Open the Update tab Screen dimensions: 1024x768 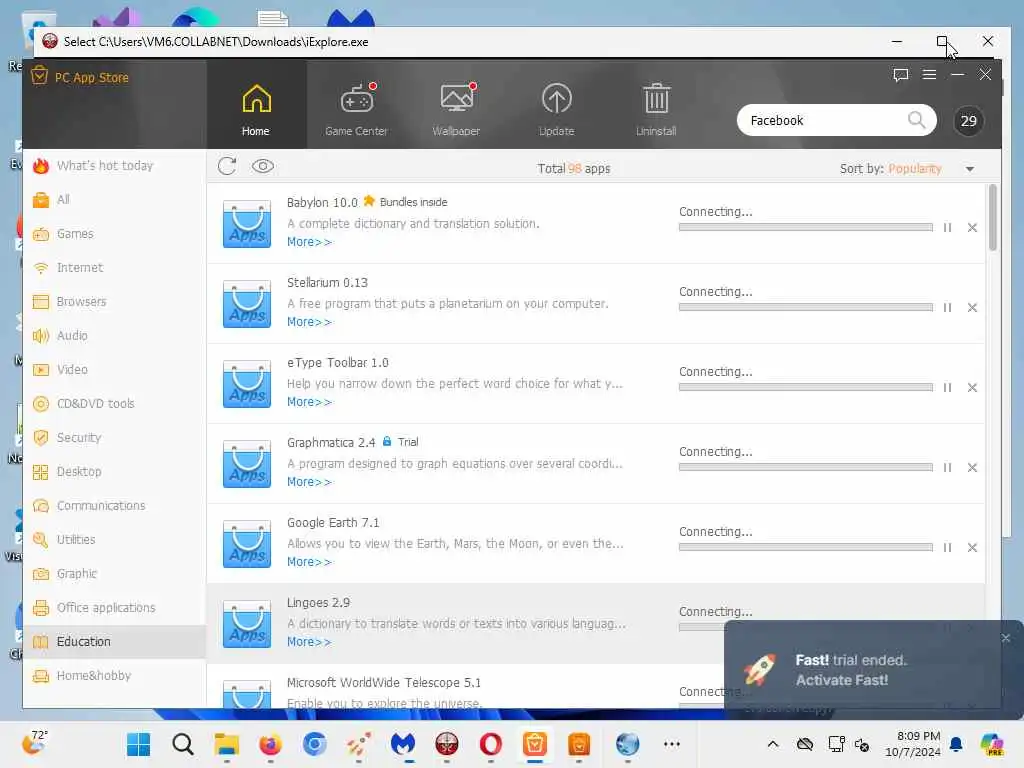(556, 108)
